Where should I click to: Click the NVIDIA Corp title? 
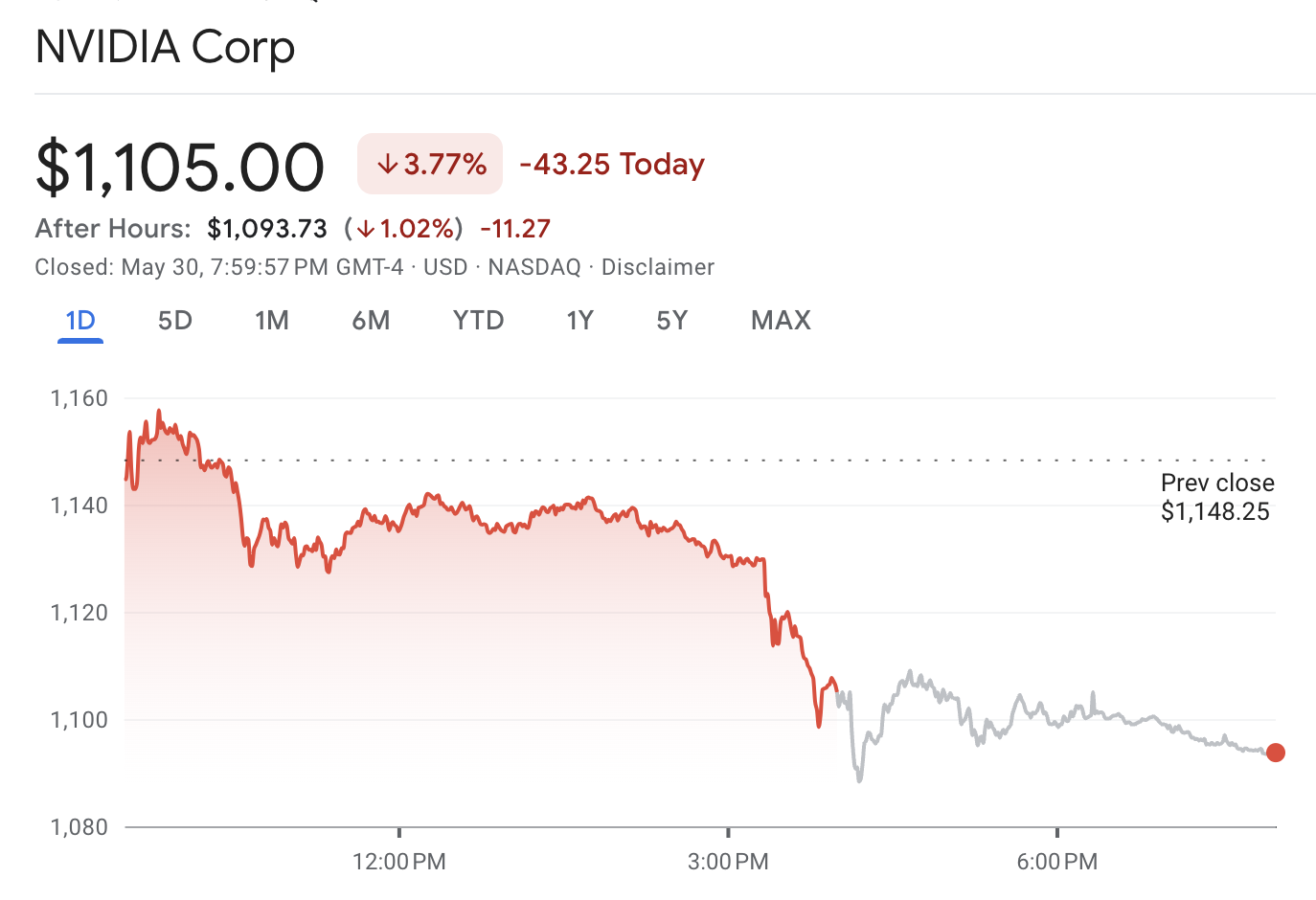pyautogui.click(x=165, y=47)
